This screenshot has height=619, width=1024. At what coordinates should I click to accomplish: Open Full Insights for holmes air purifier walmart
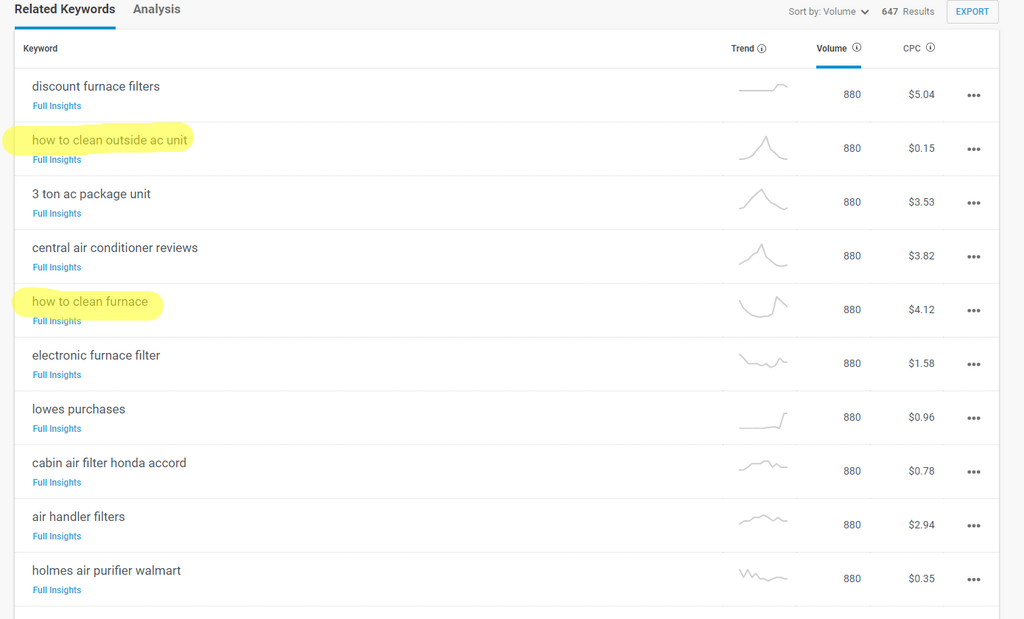coord(57,591)
